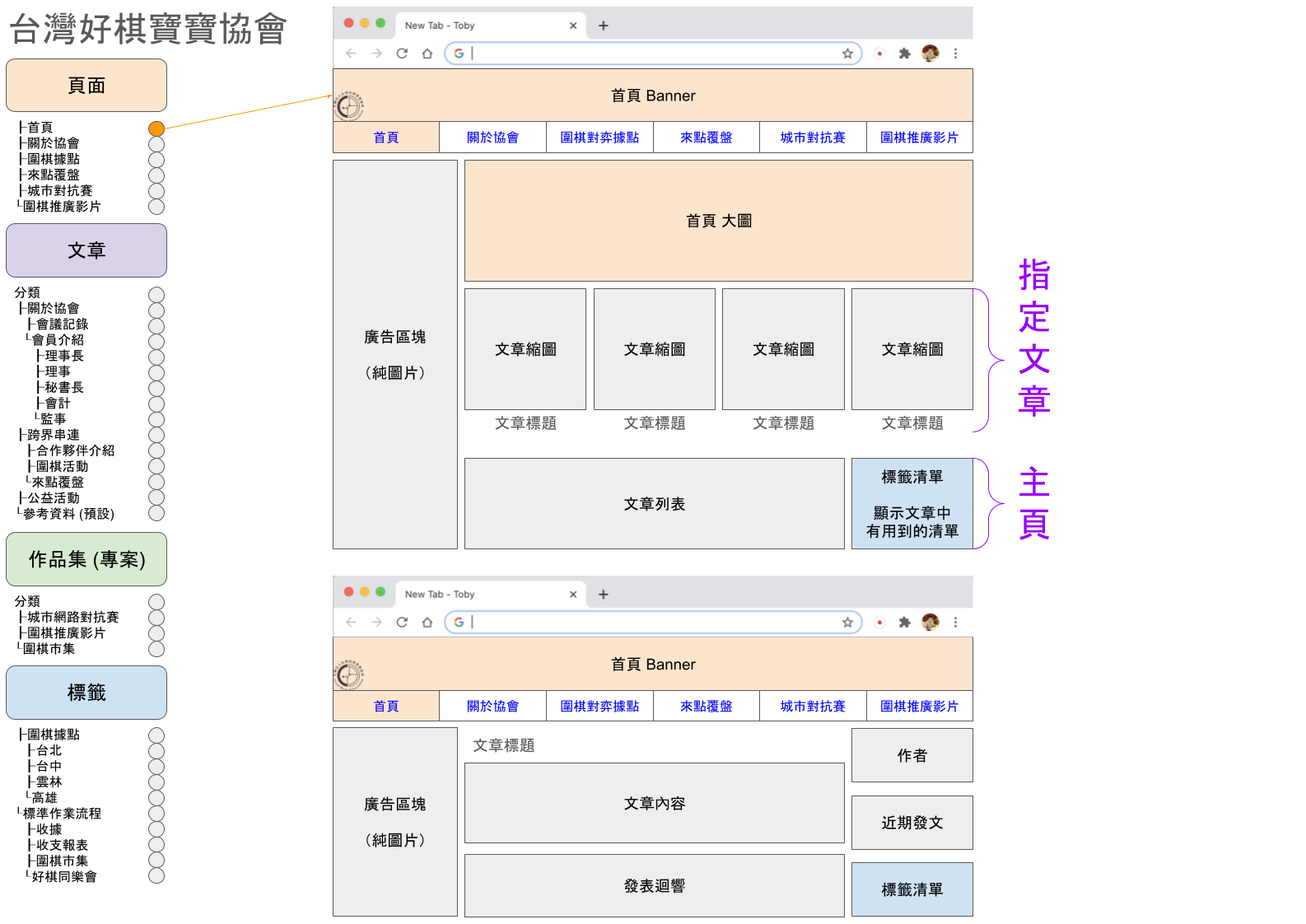Close the New Tab - Toby tab in lower browser
This screenshot has width=1306, height=924.
(x=573, y=595)
